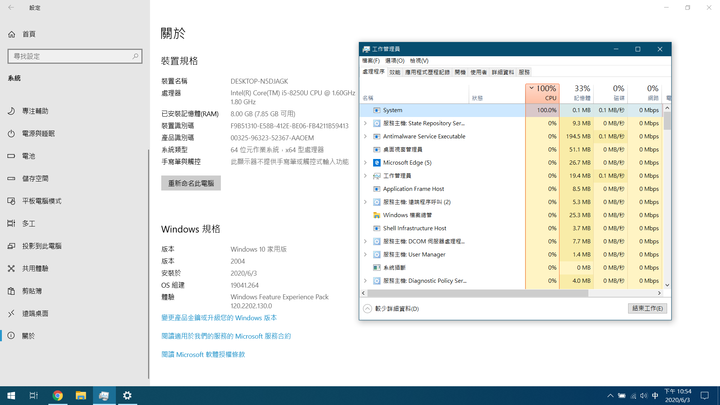Switch to the 應用程式歷程記錄 tab

[427, 72]
